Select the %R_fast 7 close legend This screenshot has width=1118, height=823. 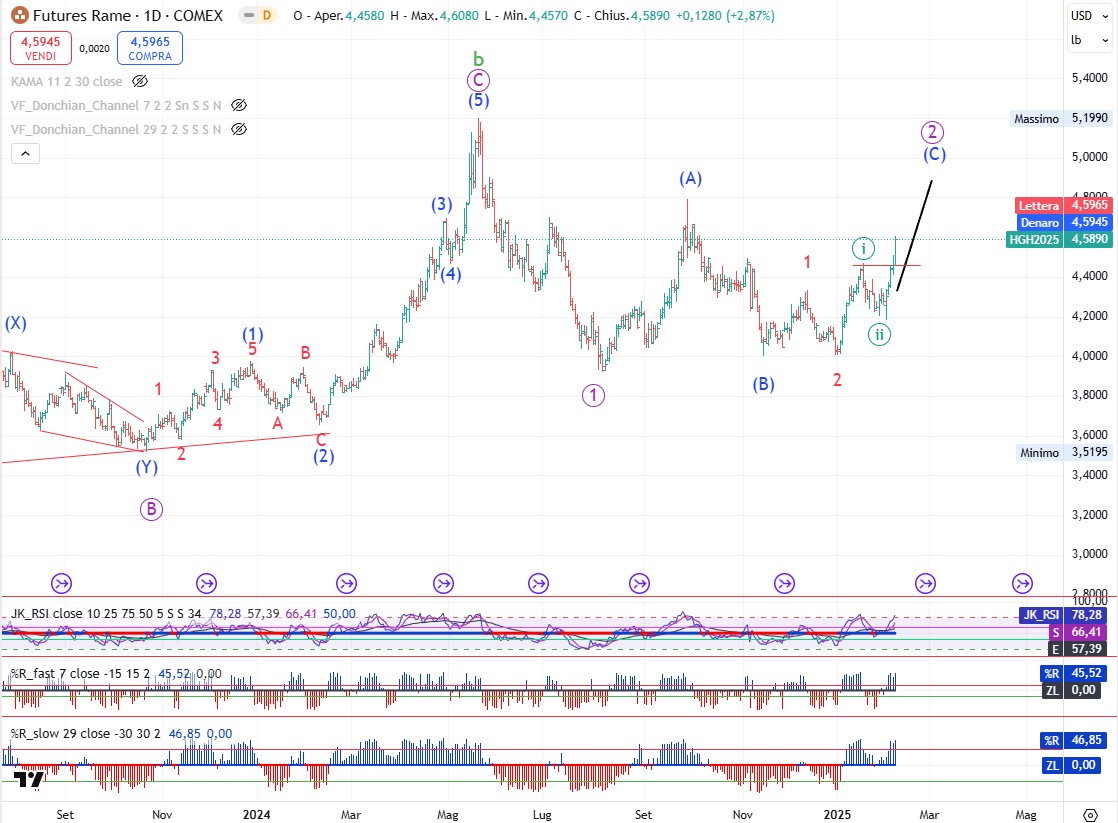[81, 673]
